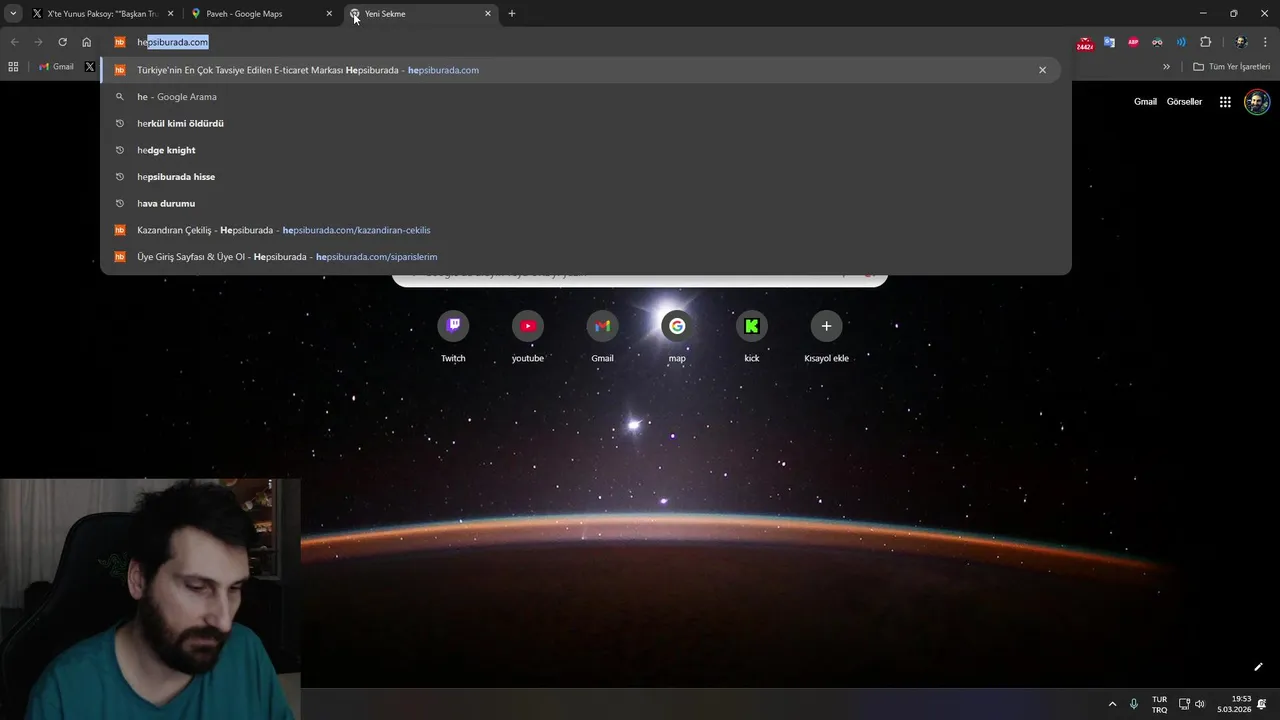Image resolution: width=1280 pixels, height=720 pixels.
Task: Close the X'te Yunus Paksoy tab
Action: point(170,14)
